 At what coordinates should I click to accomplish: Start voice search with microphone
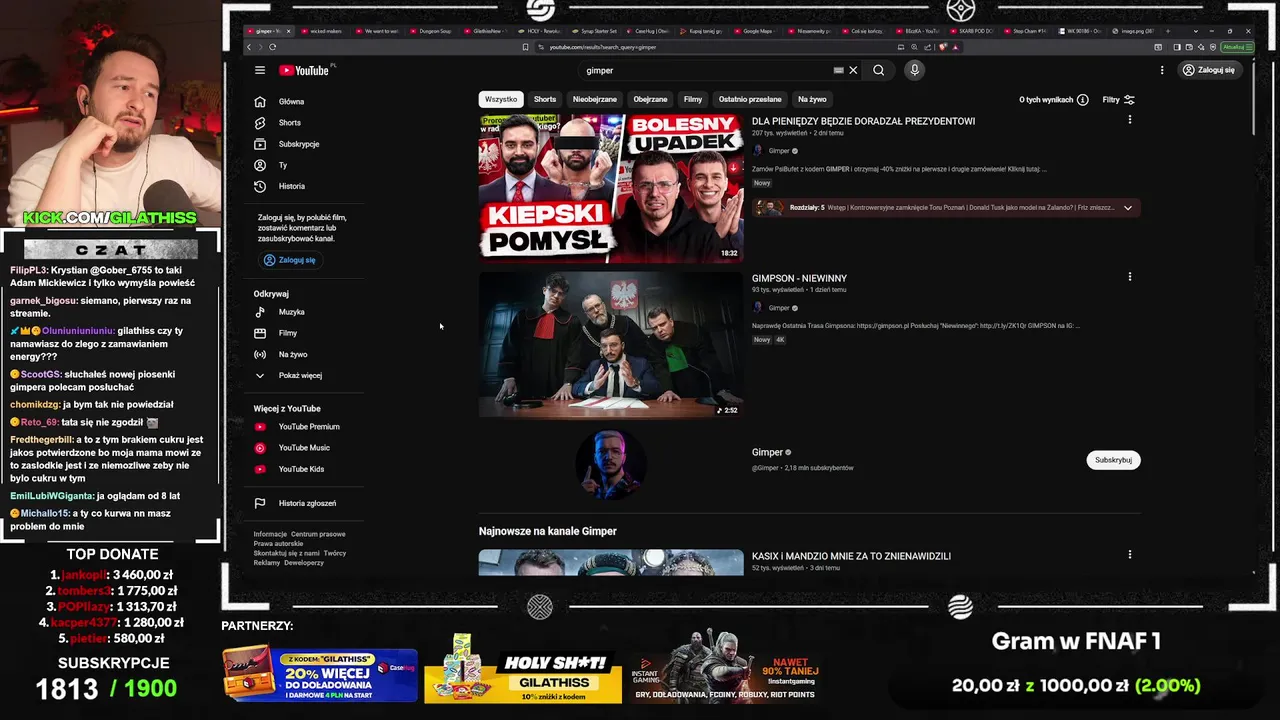914,70
